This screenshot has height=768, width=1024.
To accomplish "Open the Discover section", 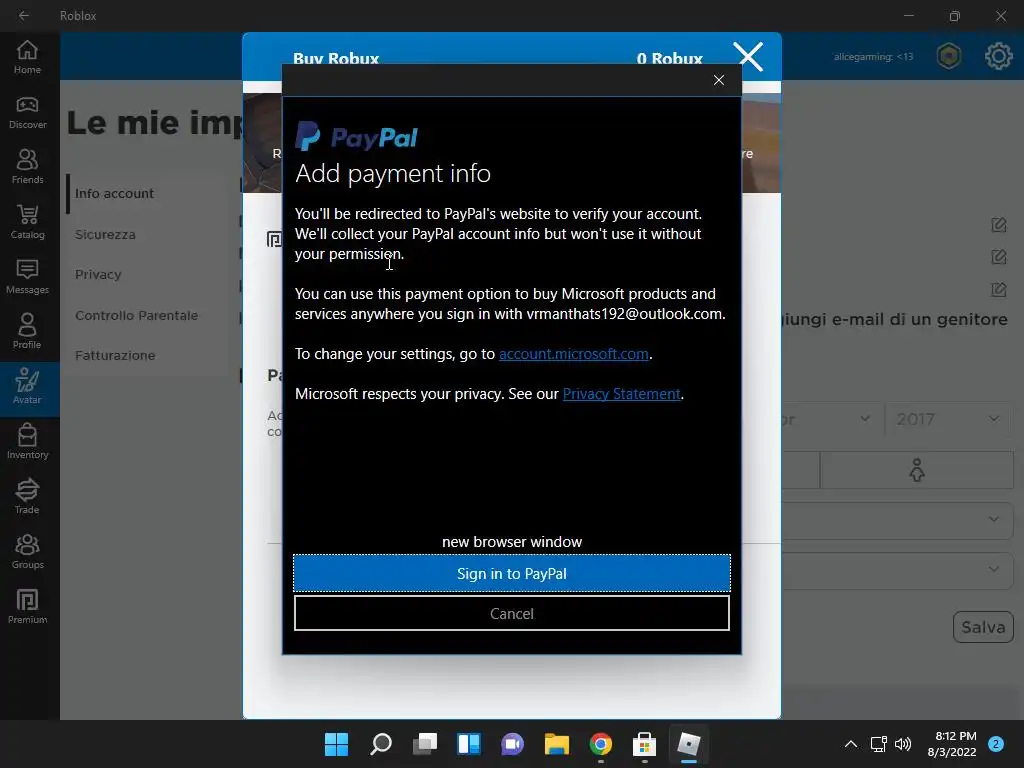I will 27,112.
